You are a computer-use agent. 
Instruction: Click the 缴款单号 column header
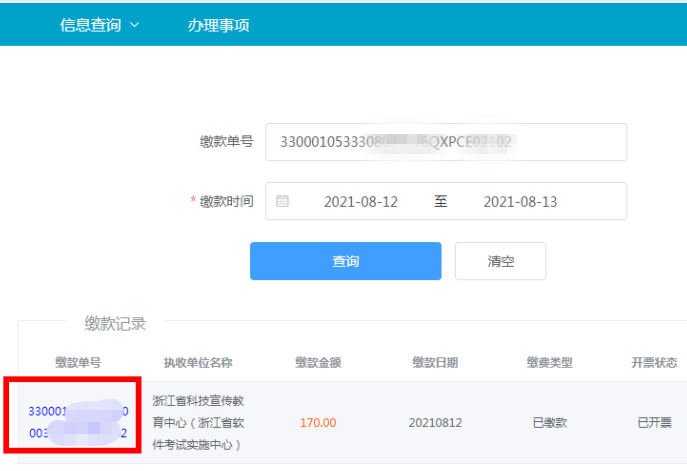point(77,362)
